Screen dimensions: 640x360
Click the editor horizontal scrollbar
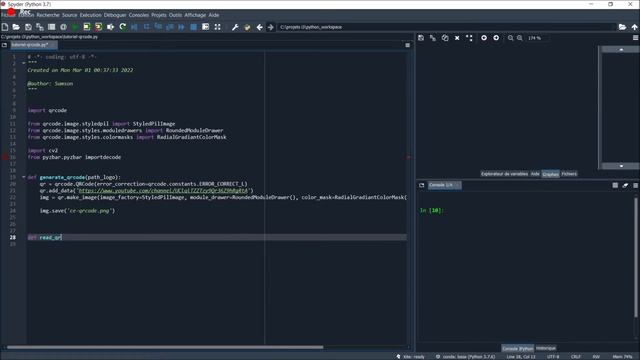[x=165, y=347]
